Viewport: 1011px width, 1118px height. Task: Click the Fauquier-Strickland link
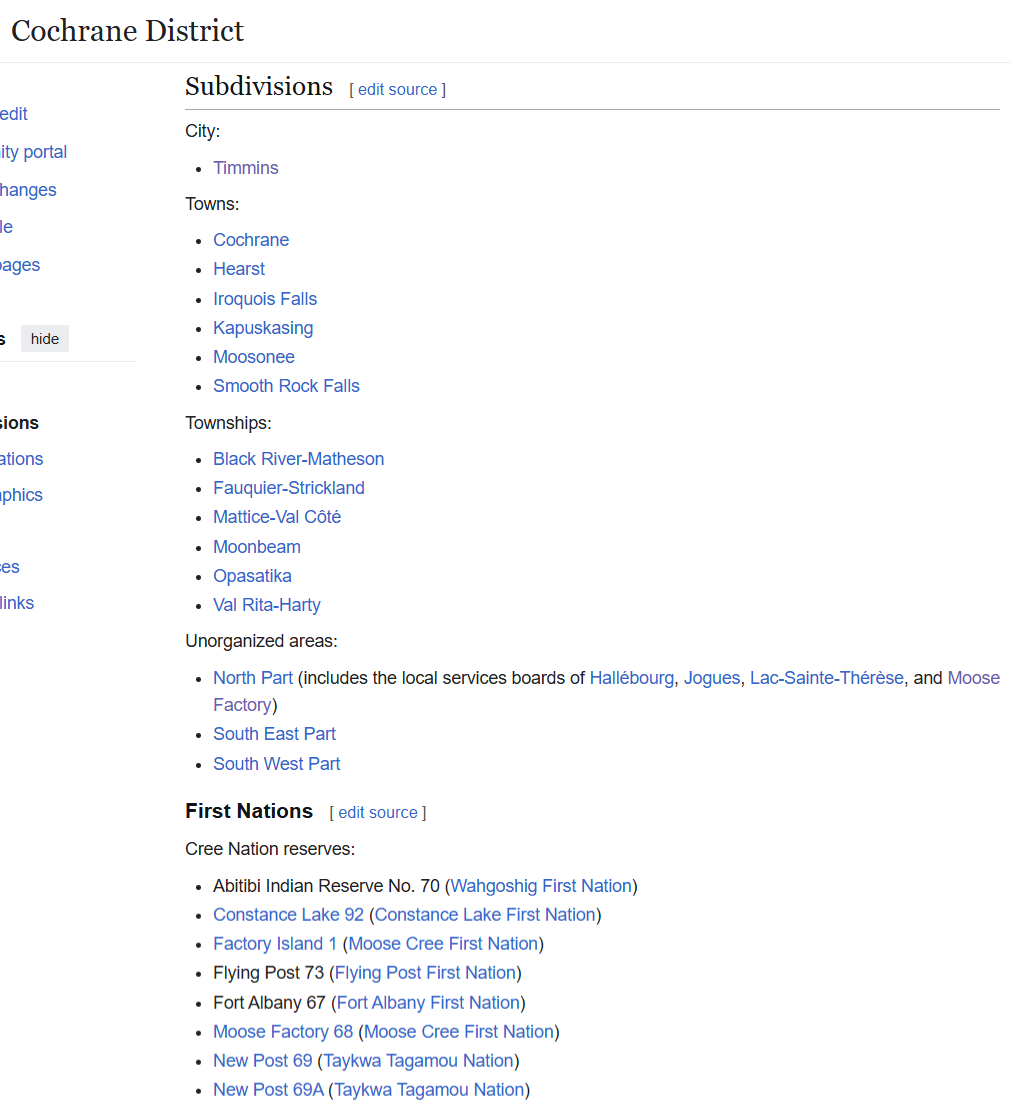289,488
